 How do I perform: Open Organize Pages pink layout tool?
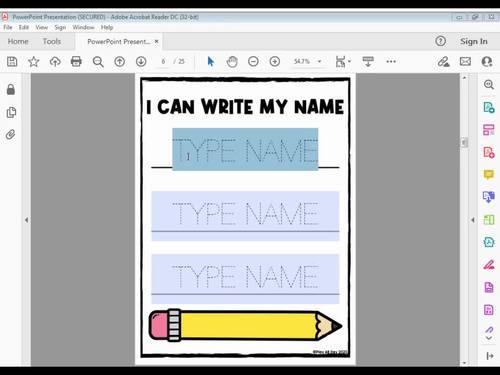489,130
